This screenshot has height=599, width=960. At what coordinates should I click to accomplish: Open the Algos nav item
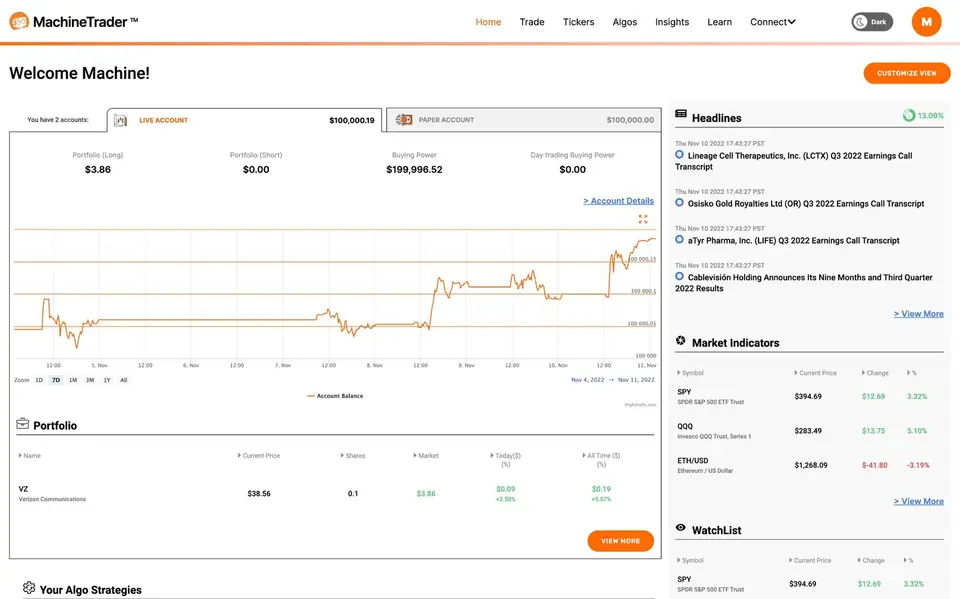point(624,22)
